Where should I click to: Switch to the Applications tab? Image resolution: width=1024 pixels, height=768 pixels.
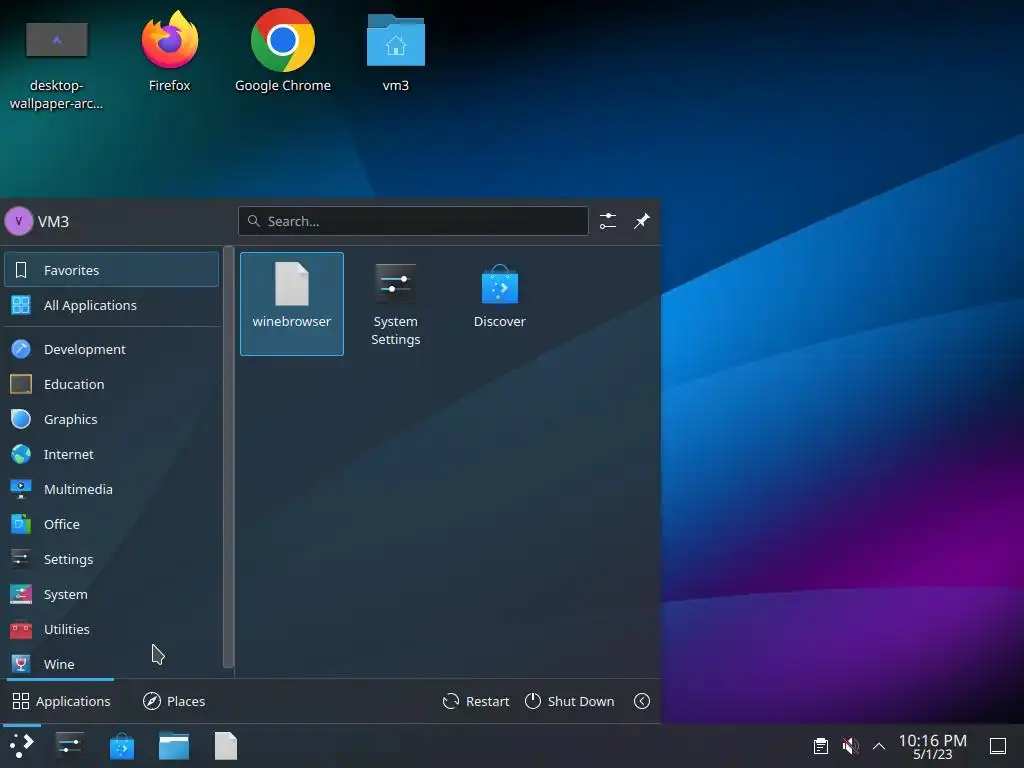61,701
